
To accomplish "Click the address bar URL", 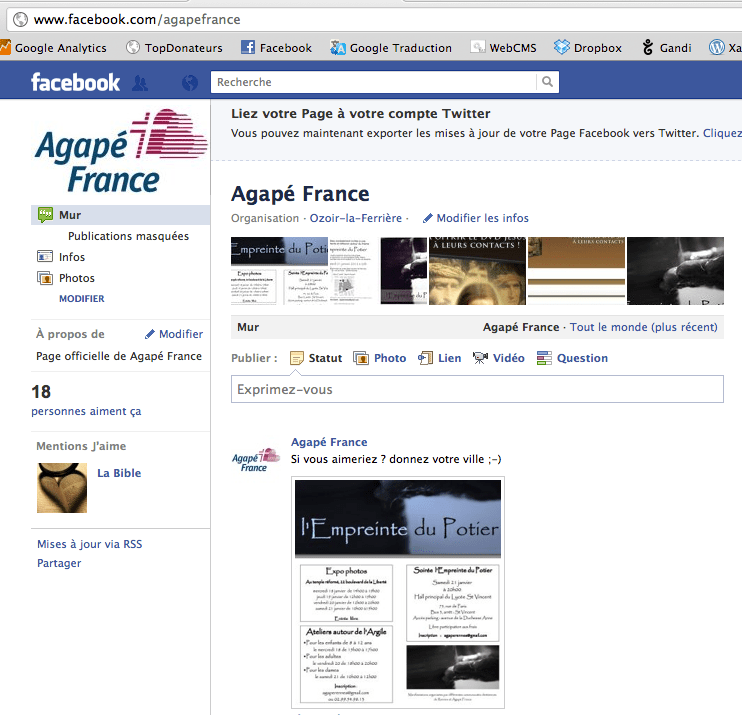I will [137, 19].
